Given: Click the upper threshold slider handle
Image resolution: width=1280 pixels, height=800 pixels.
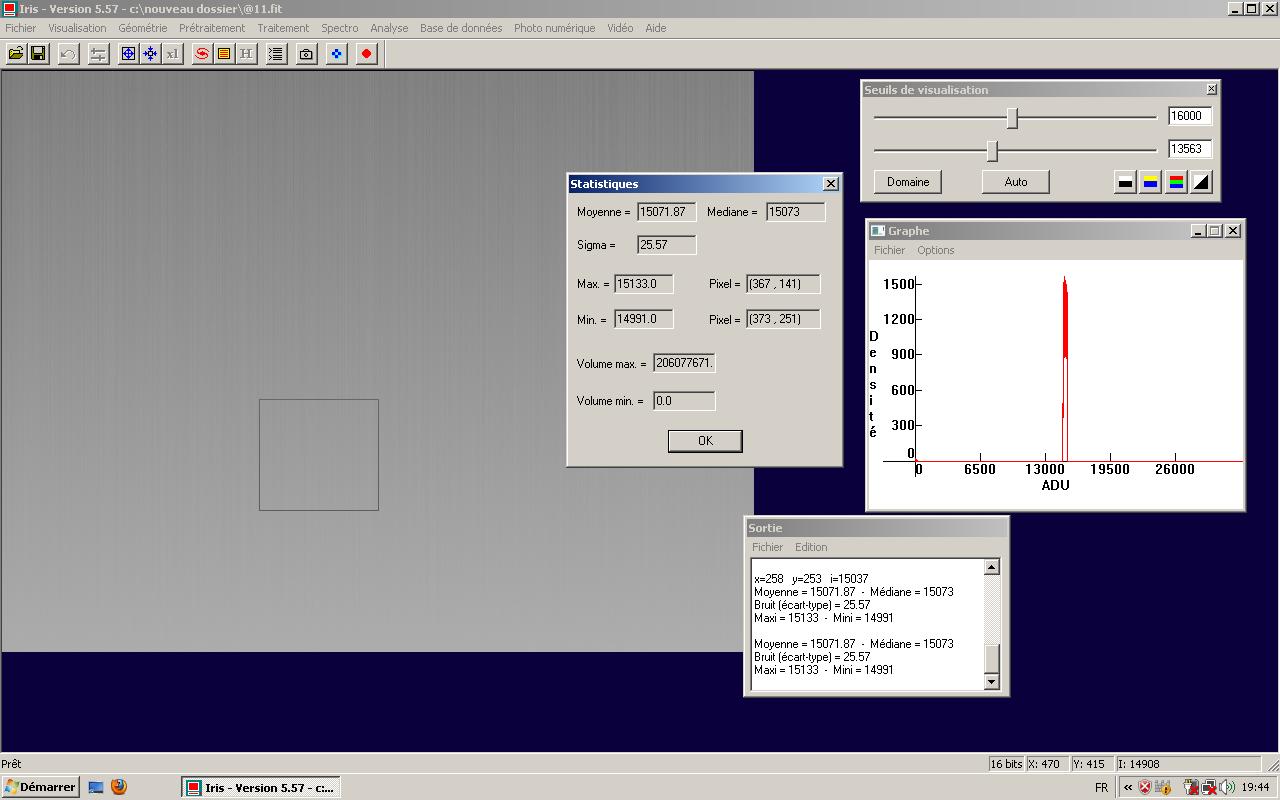Looking at the screenshot, I should point(1012,118).
